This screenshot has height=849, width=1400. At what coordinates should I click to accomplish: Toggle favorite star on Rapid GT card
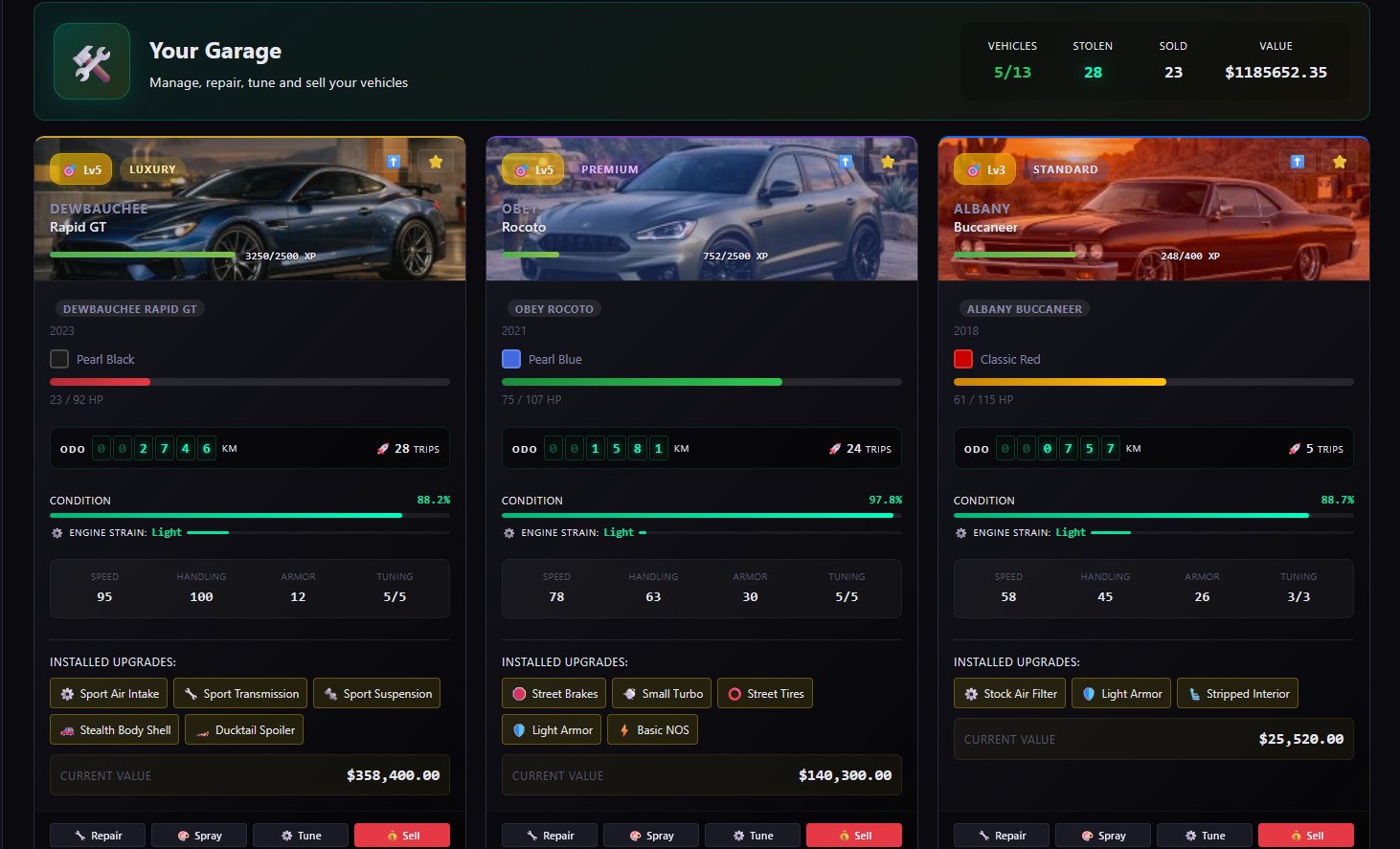point(436,162)
